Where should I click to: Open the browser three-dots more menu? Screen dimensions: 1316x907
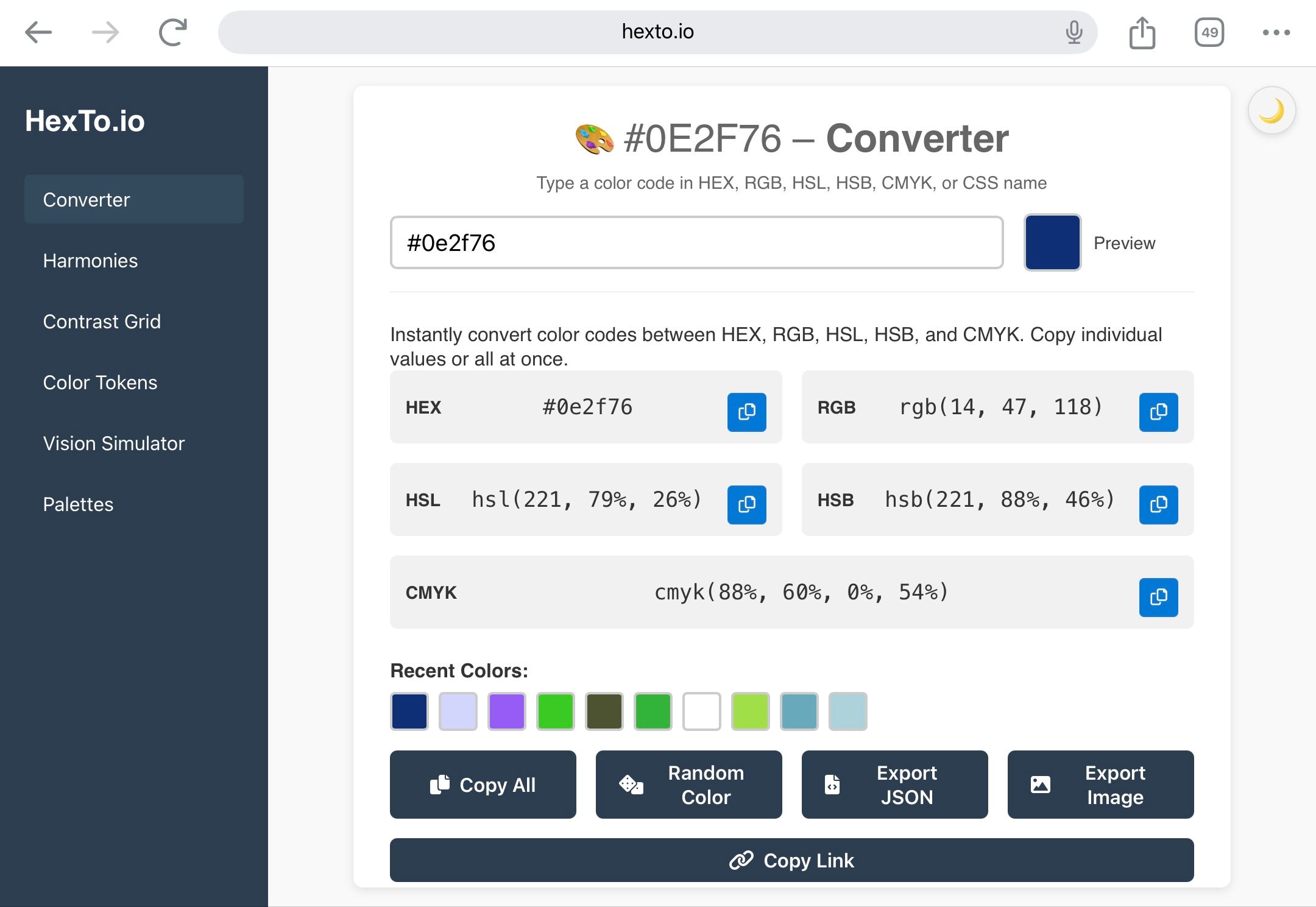(x=1276, y=32)
